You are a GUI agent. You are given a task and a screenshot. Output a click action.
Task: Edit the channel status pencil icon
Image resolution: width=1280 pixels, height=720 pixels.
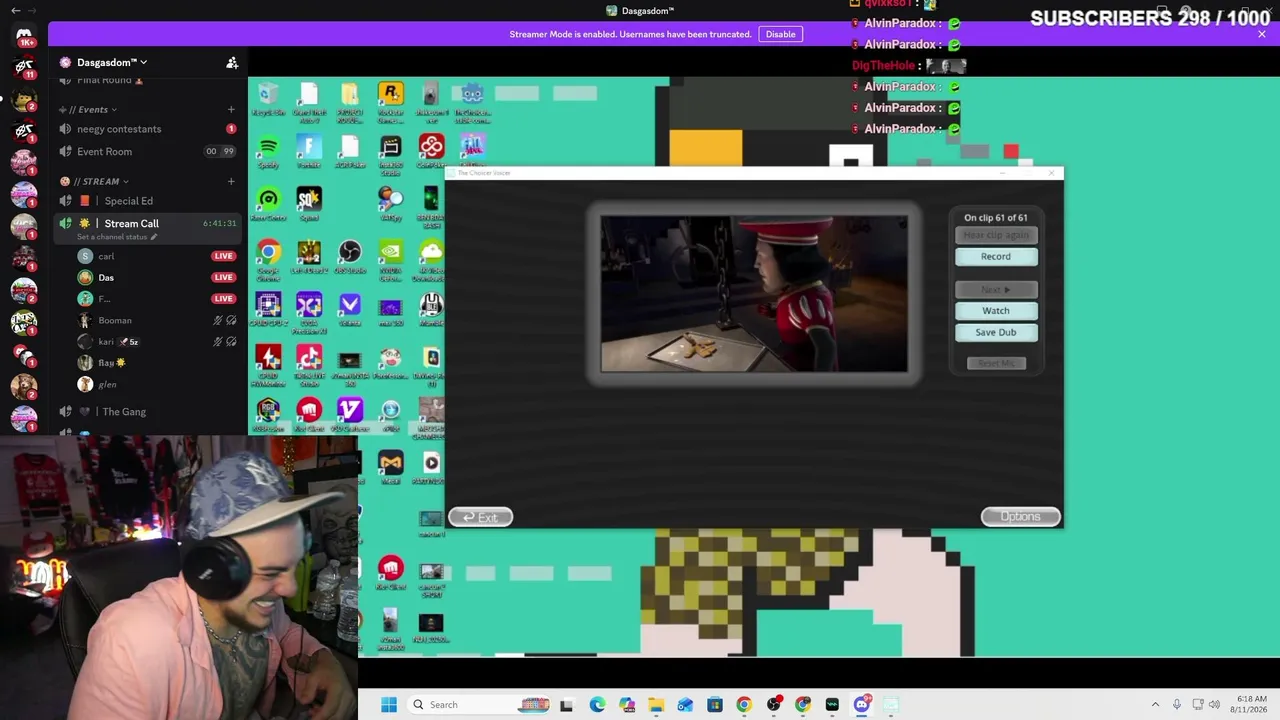tap(154, 237)
